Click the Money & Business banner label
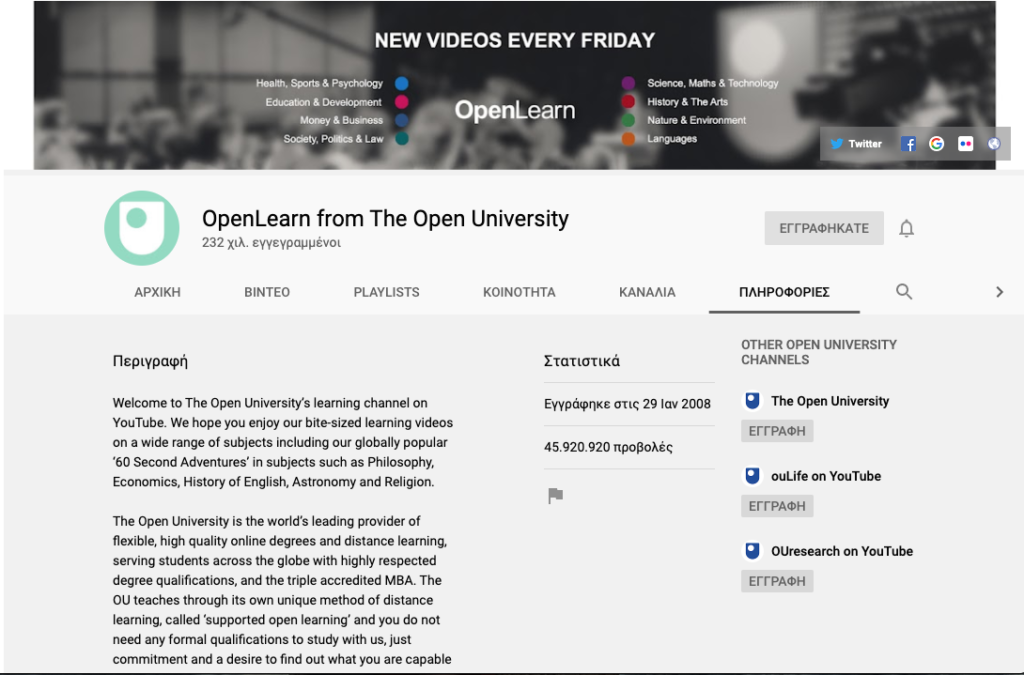 (x=341, y=120)
